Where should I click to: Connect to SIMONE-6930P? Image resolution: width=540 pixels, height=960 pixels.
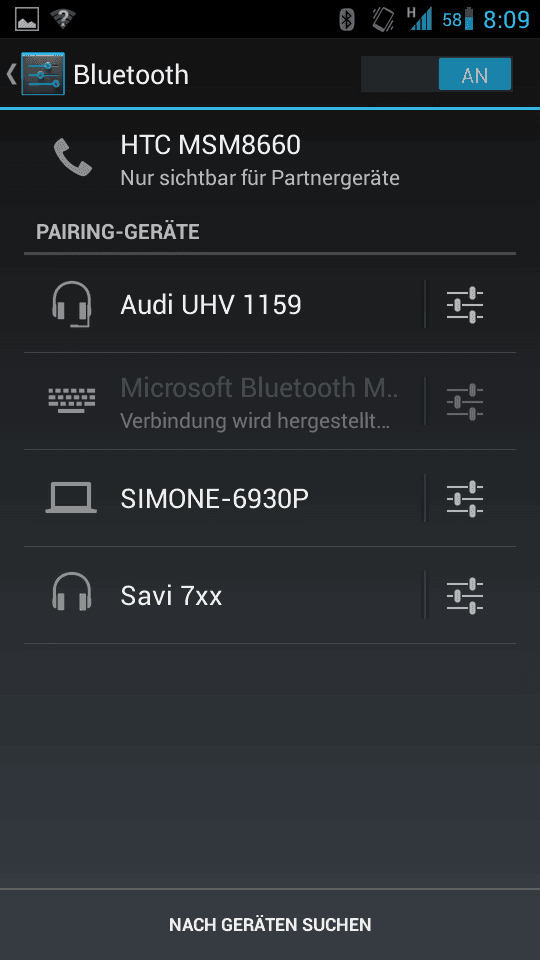(x=224, y=498)
